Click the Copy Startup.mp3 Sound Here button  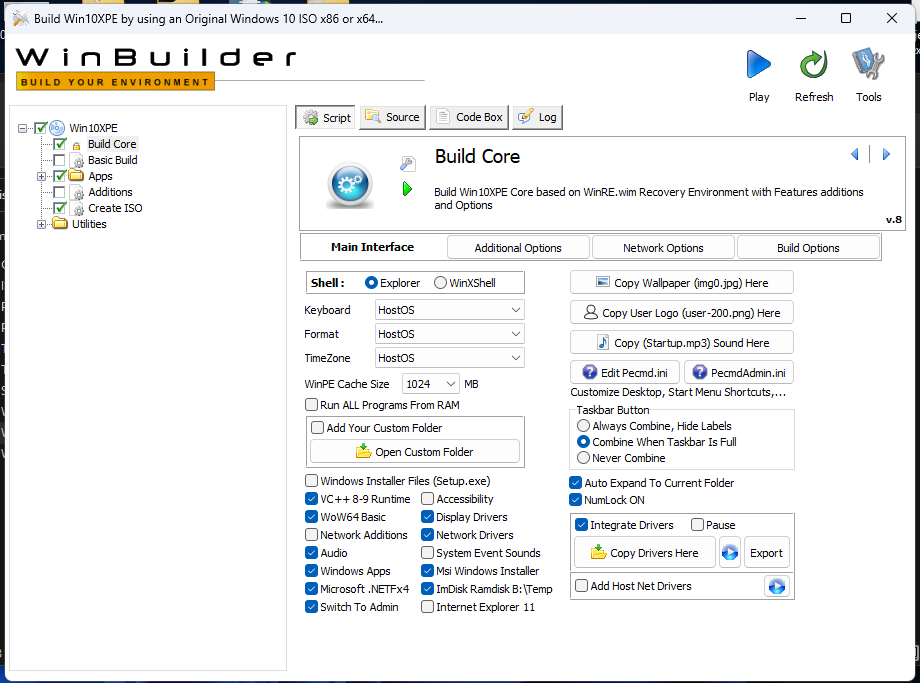[682, 342]
